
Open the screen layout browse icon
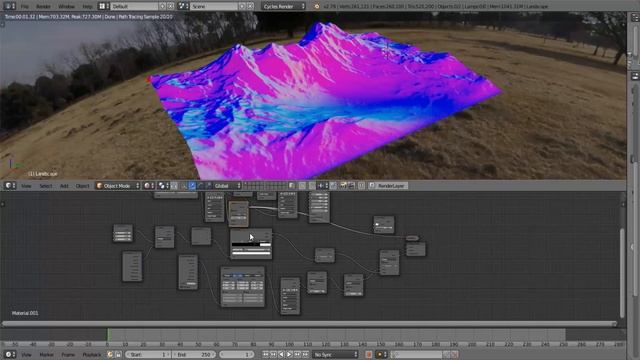pyautogui.click(x=104, y=6)
